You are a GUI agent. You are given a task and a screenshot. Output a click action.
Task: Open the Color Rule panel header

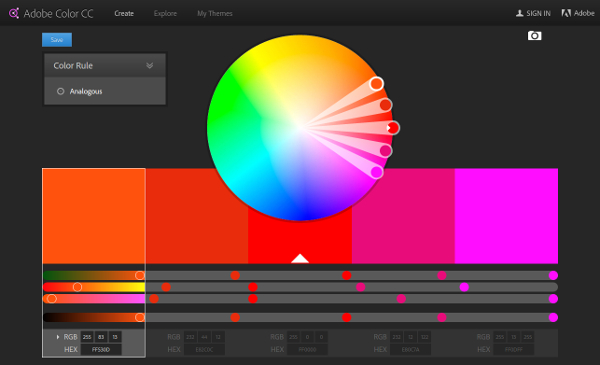[105, 65]
